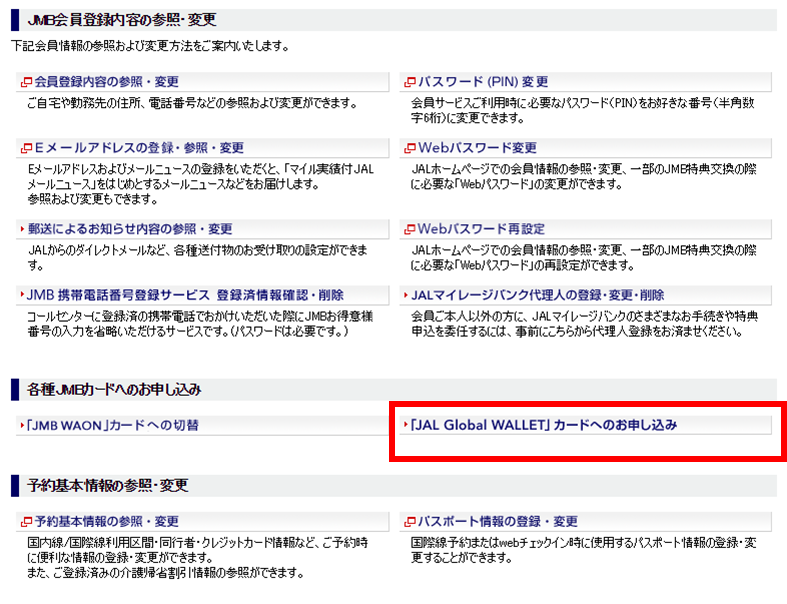Open パスポート情報の登録・変更 link
Image resolution: width=787 pixels, height=604 pixels.
497,521
